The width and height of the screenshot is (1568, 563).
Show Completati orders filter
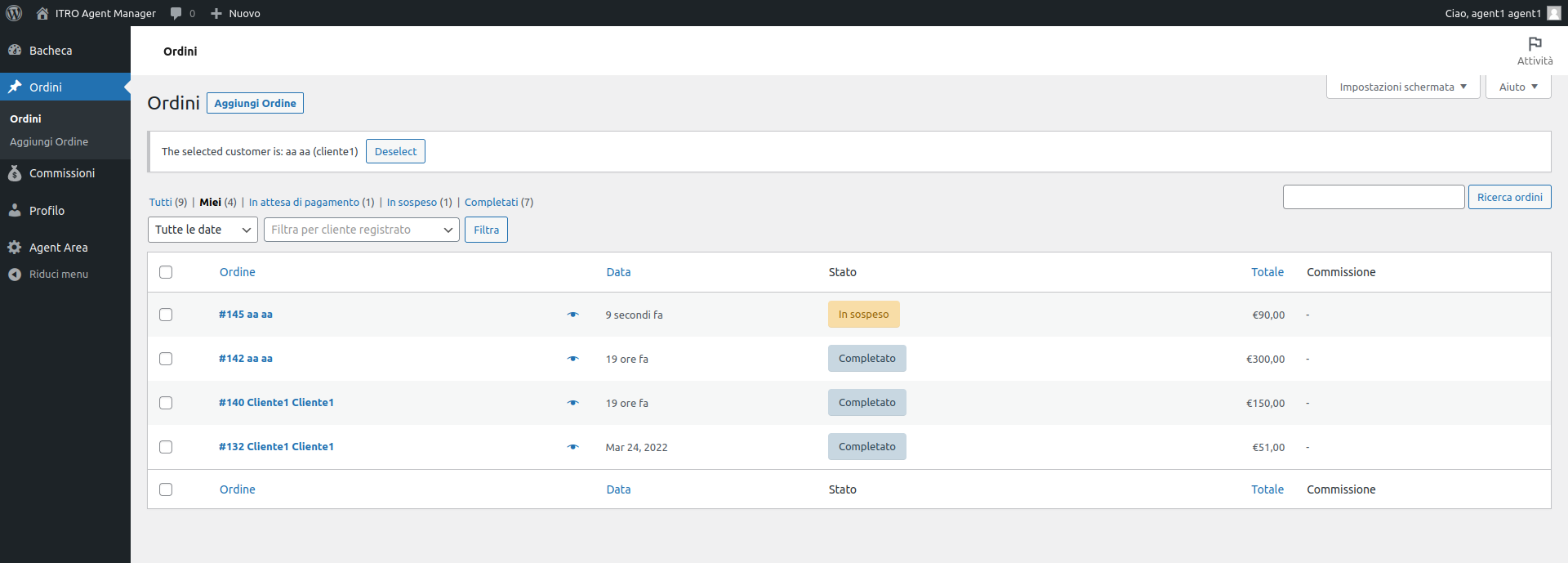coord(491,202)
